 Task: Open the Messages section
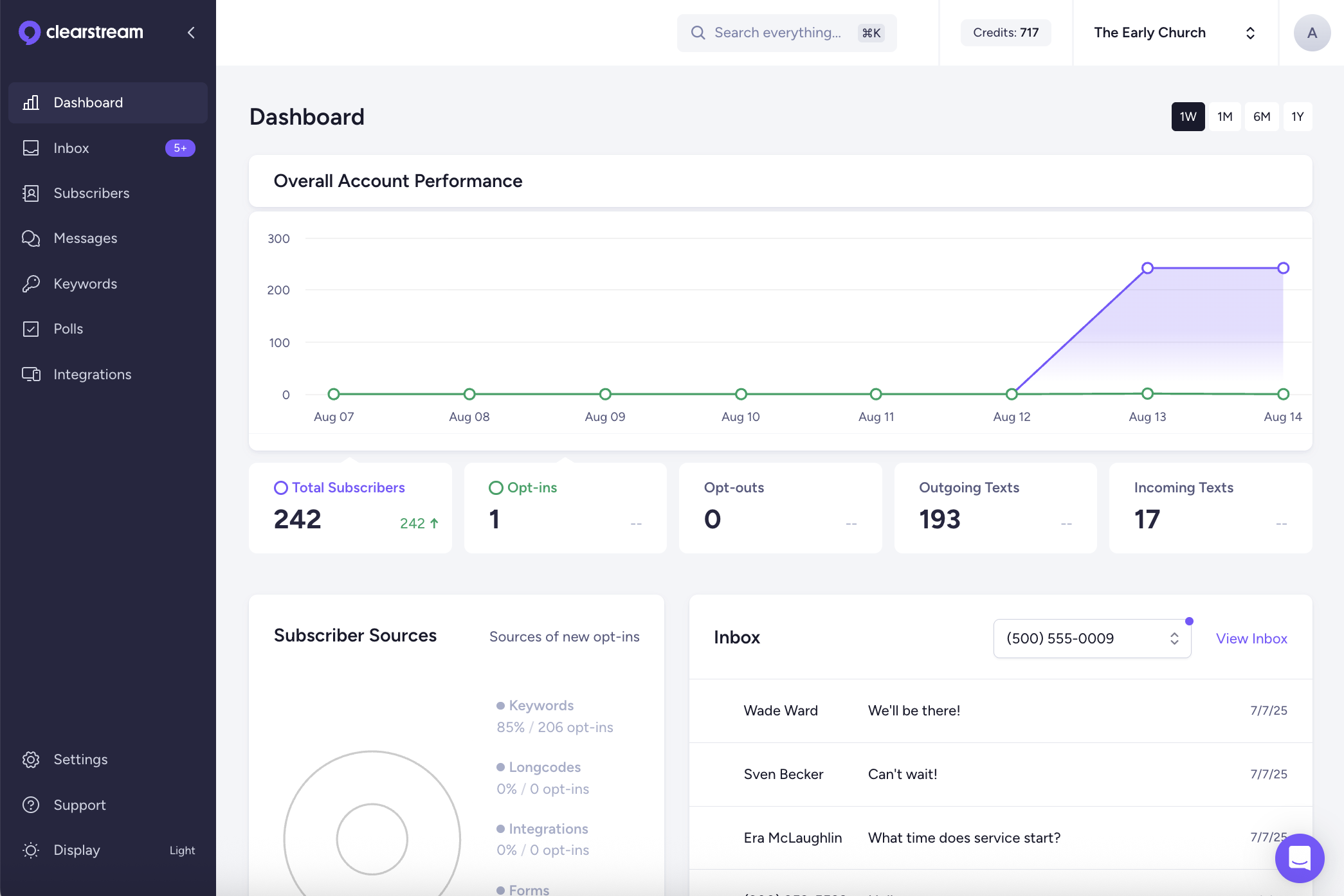(x=31, y=238)
